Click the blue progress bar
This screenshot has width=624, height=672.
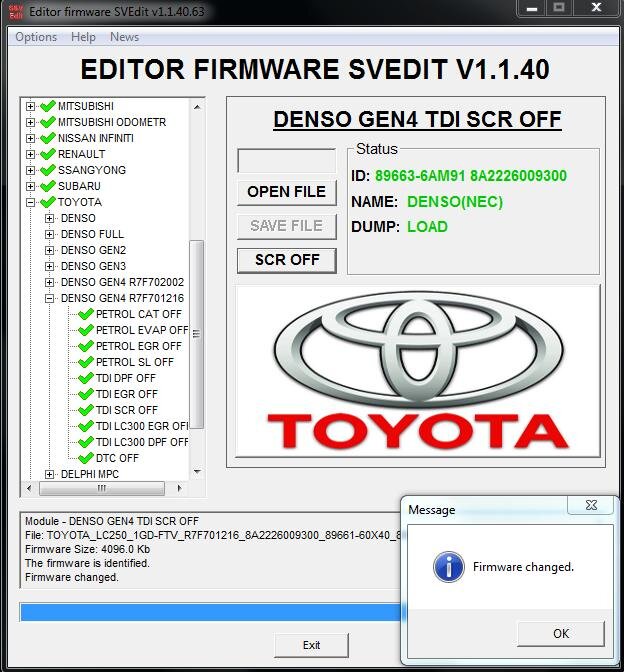[212, 612]
